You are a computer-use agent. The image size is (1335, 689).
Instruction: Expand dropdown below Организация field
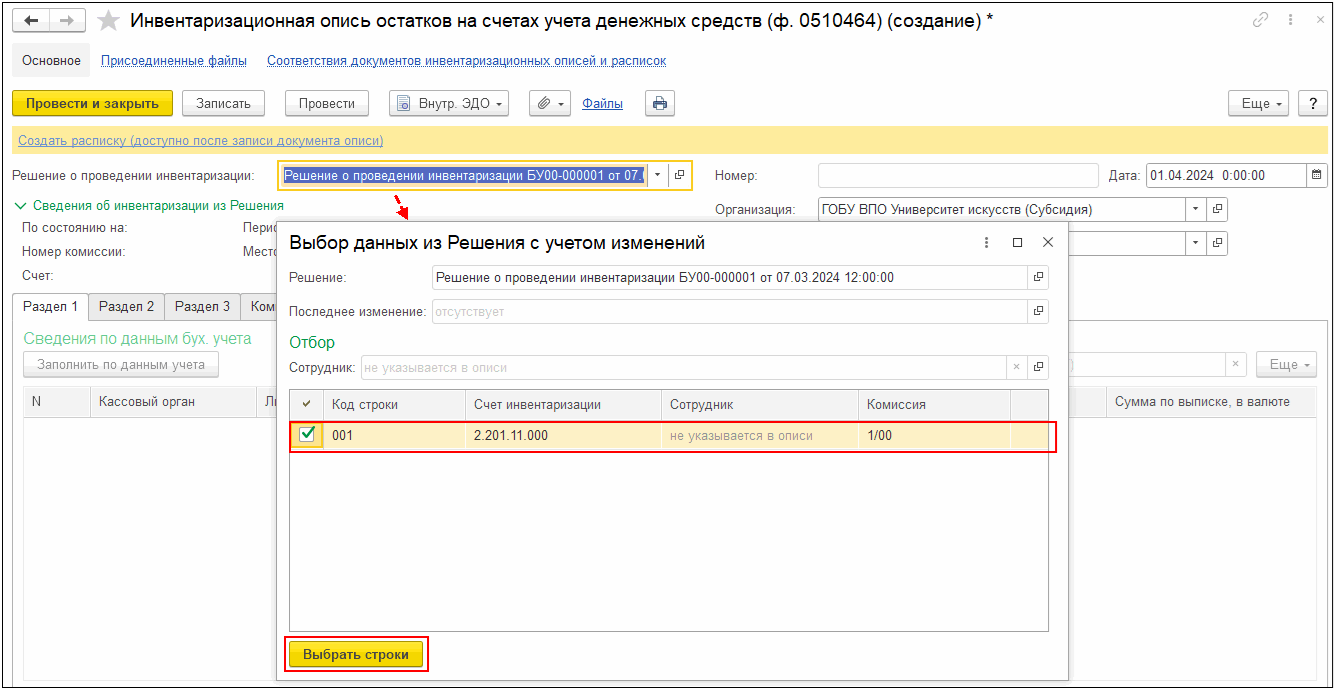point(1197,243)
